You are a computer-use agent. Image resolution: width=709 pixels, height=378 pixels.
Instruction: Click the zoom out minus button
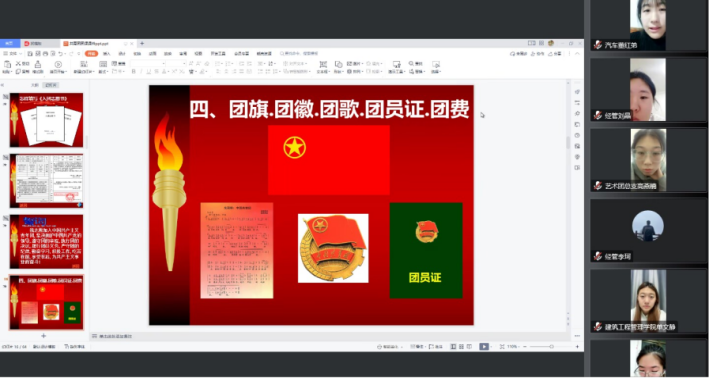(525, 347)
